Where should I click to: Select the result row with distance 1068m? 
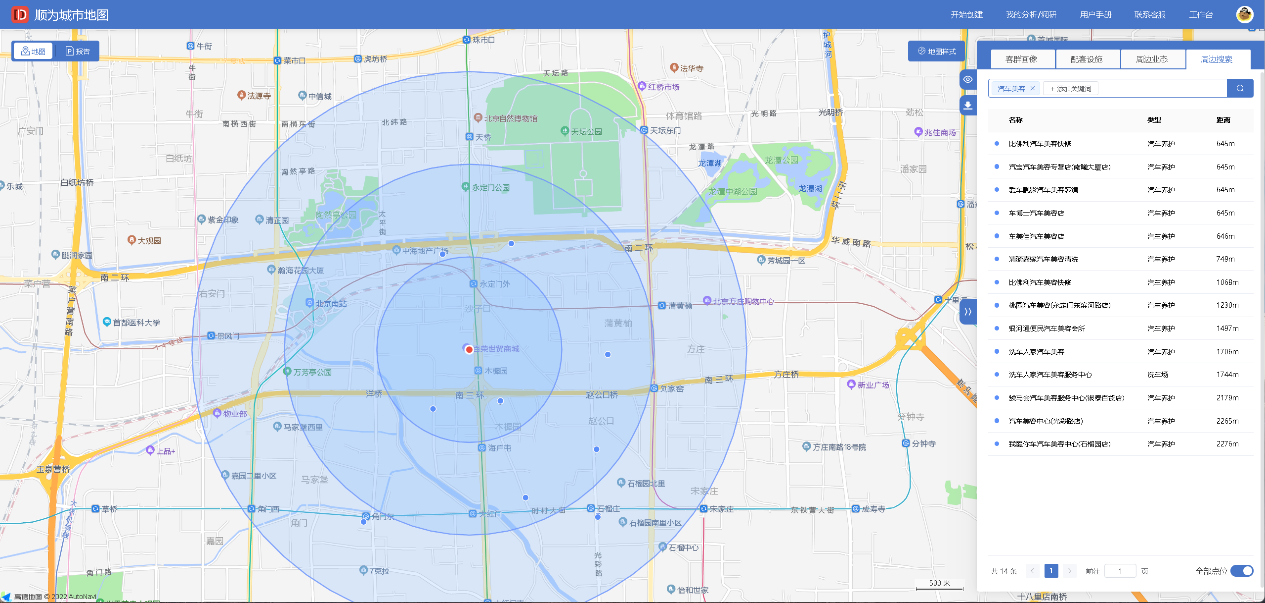[x=1120, y=282]
